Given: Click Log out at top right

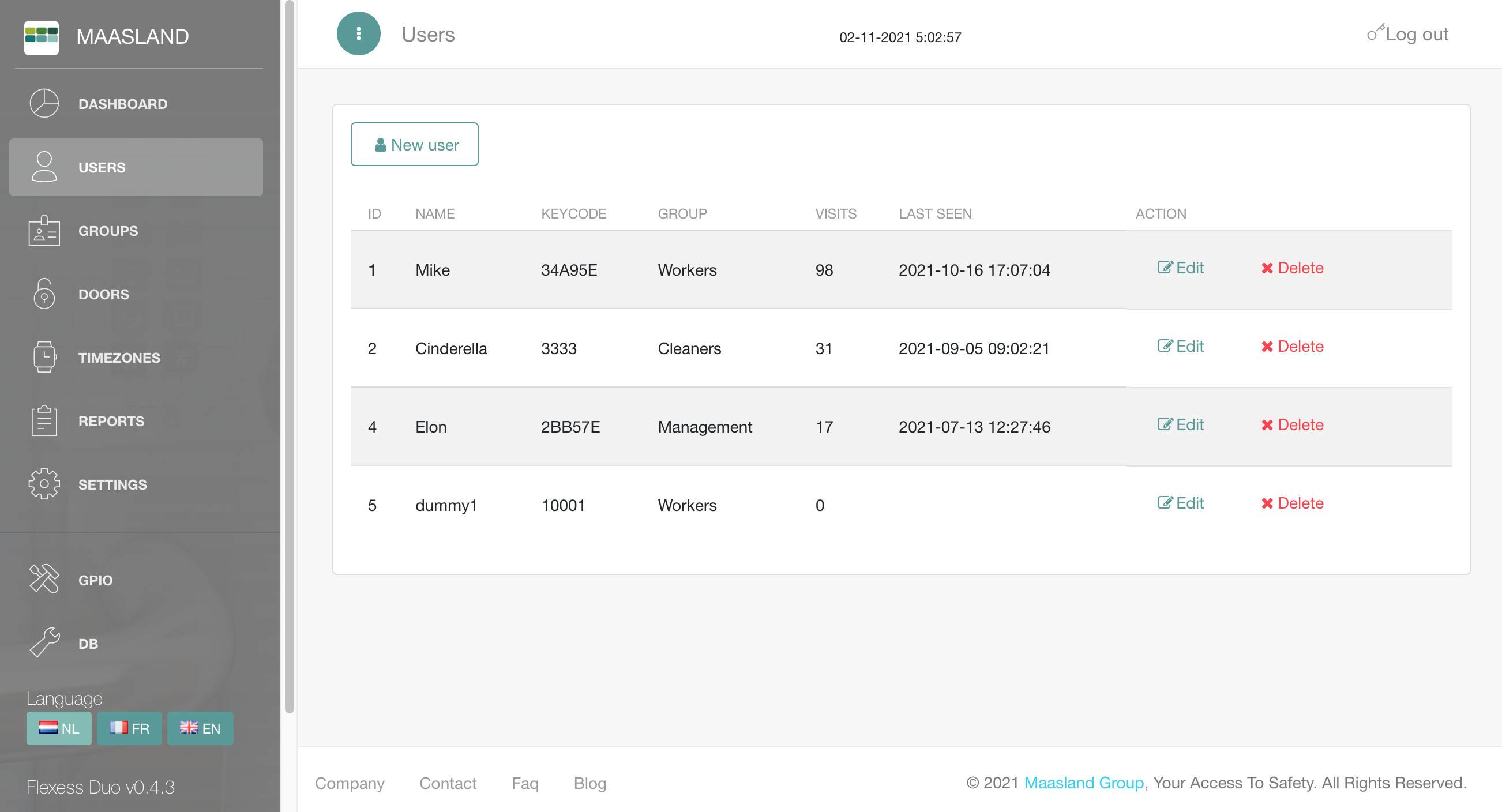Looking at the screenshot, I should [1408, 35].
